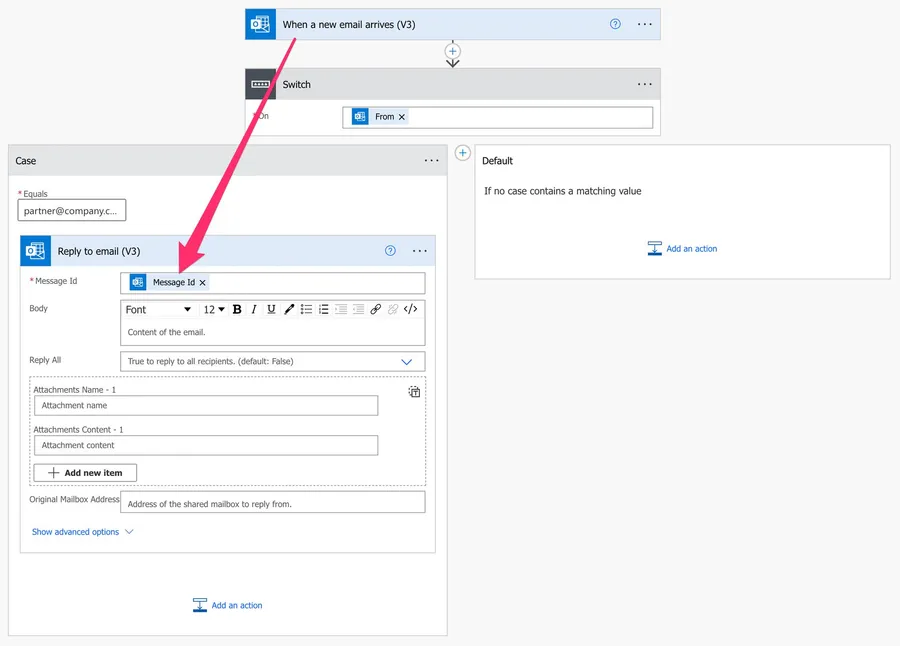Toggle italic formatting in Body editor
This screenshot has width=900, height=646.
point(254,310)
